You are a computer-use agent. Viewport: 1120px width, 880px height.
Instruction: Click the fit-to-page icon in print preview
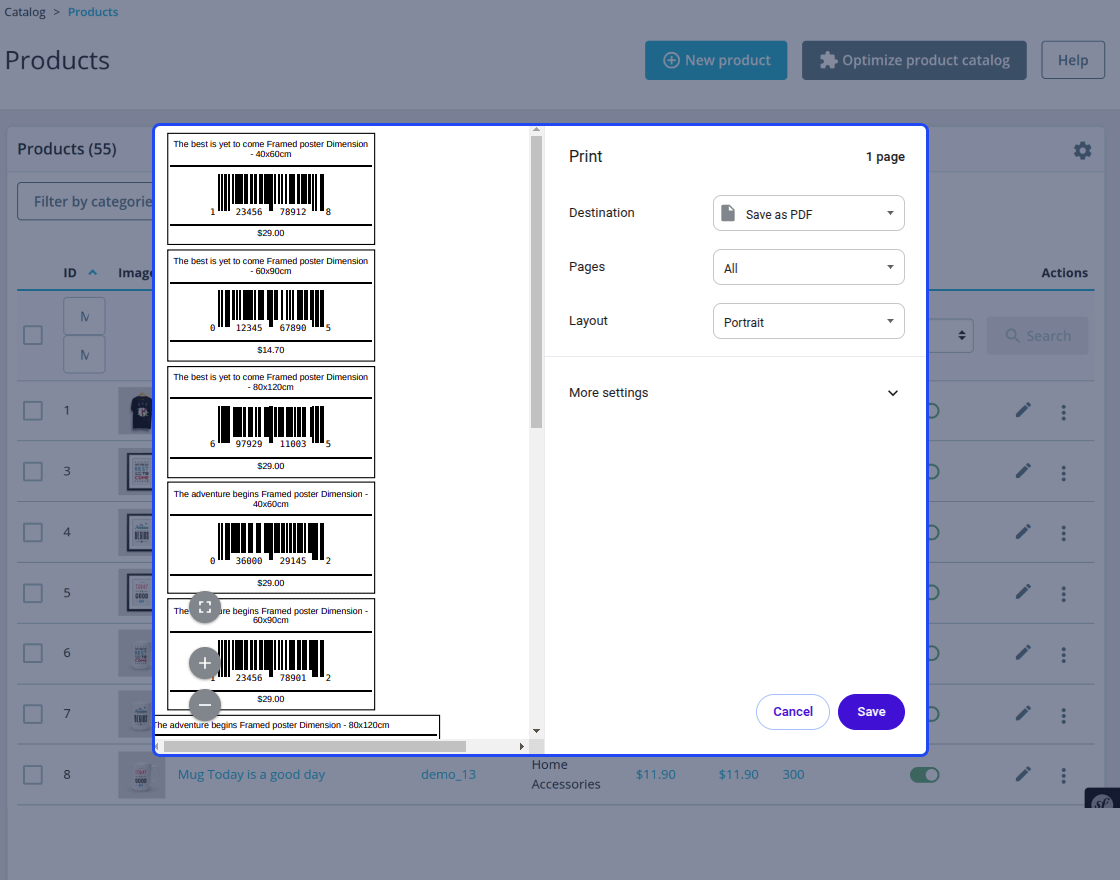click(205, 607)
